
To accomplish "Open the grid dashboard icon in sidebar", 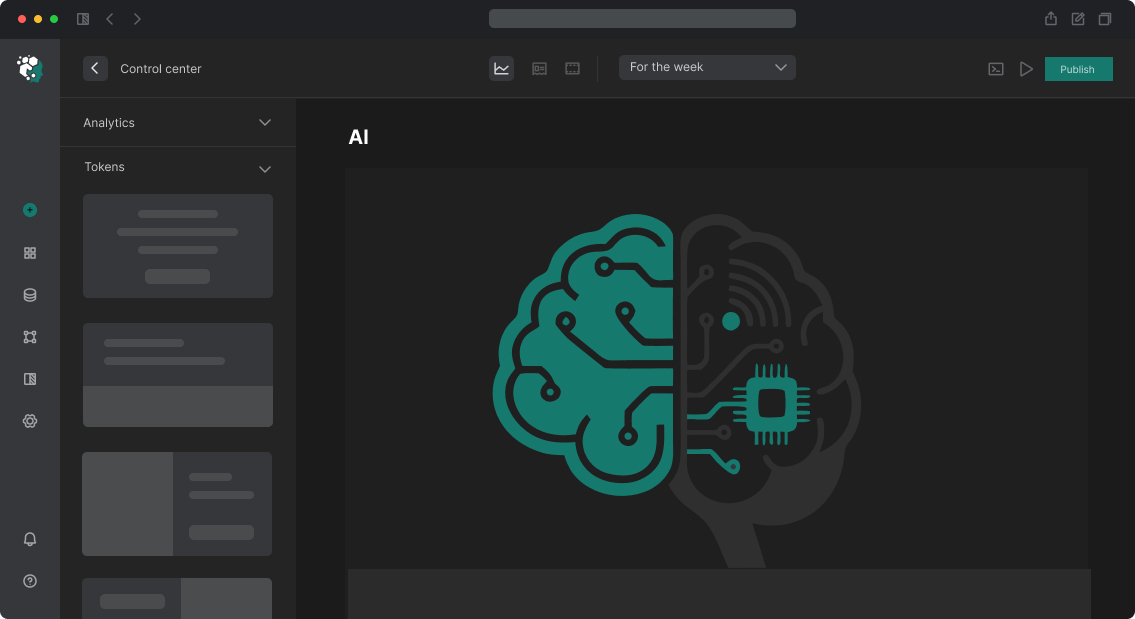I will coord(30,253).
